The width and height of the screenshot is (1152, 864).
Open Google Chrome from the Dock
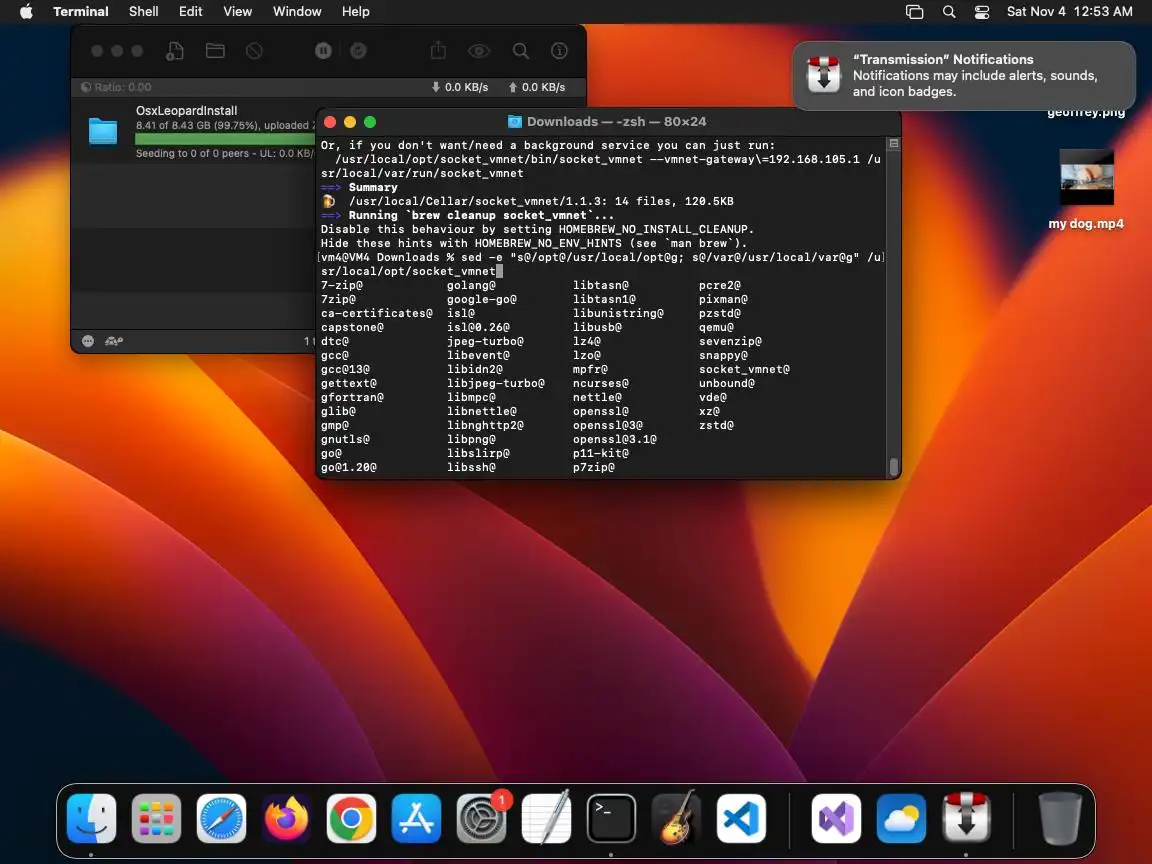[351, 818]
